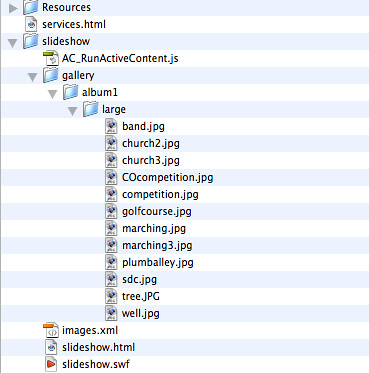Select the album1 folder label
The image size is (369, 373).
tap(100, 92)
